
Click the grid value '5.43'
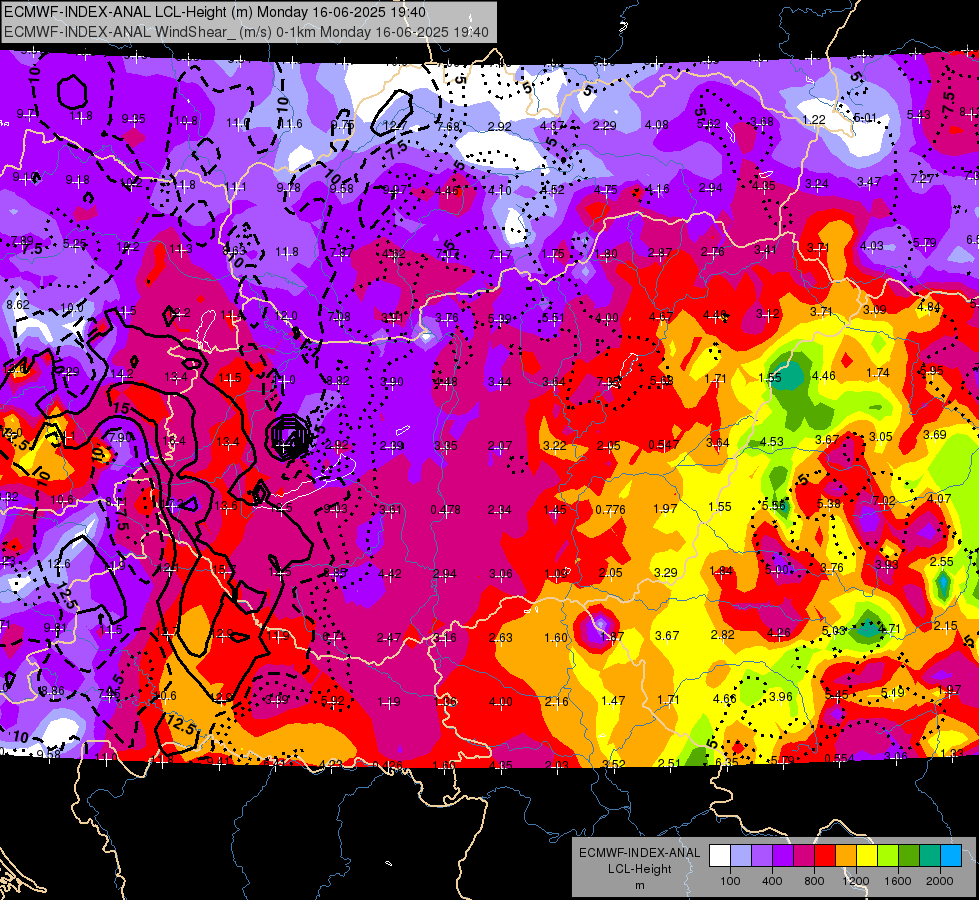[918, 115]
